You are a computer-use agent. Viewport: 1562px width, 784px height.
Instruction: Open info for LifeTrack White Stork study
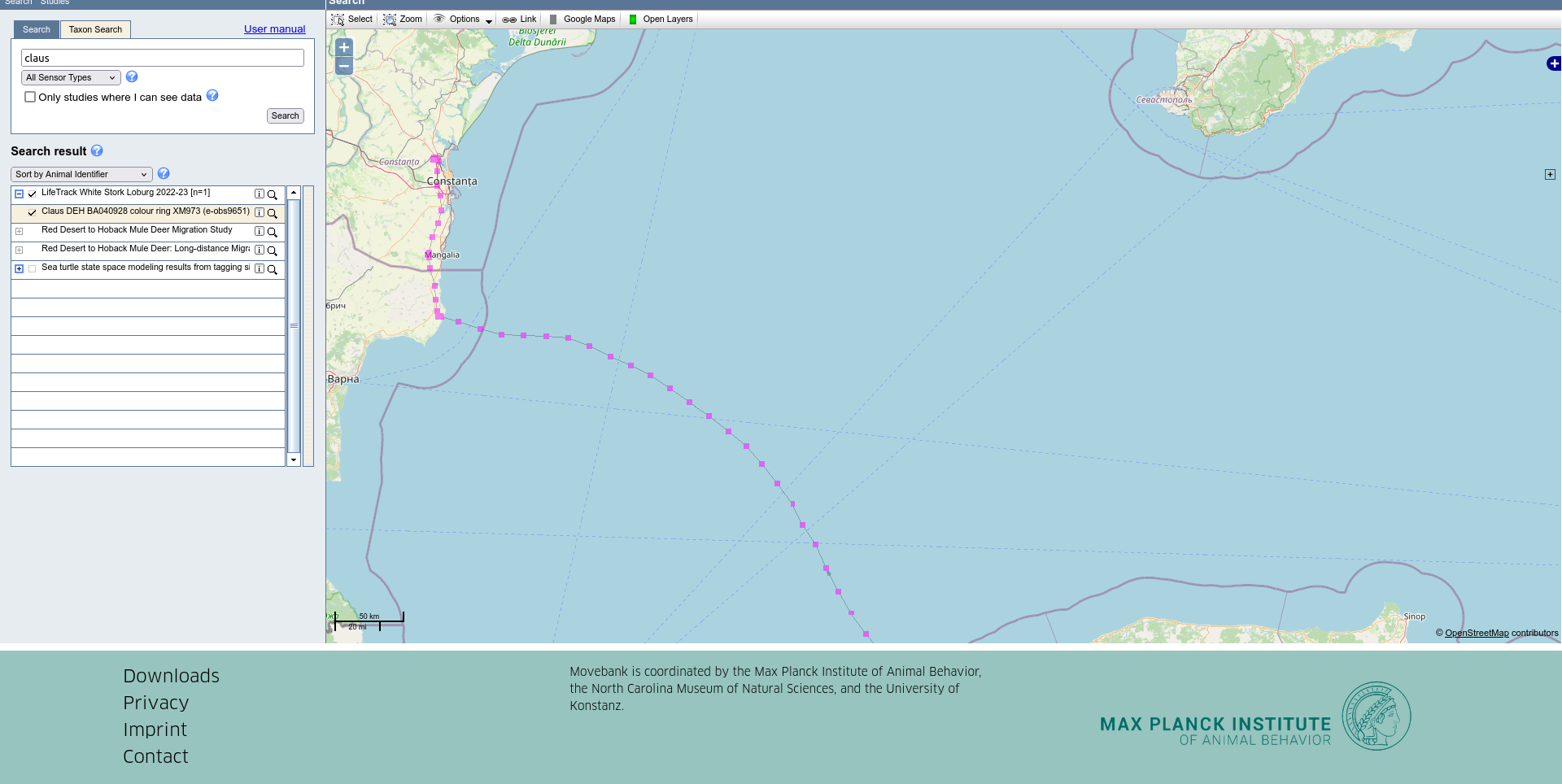point(260,194)
